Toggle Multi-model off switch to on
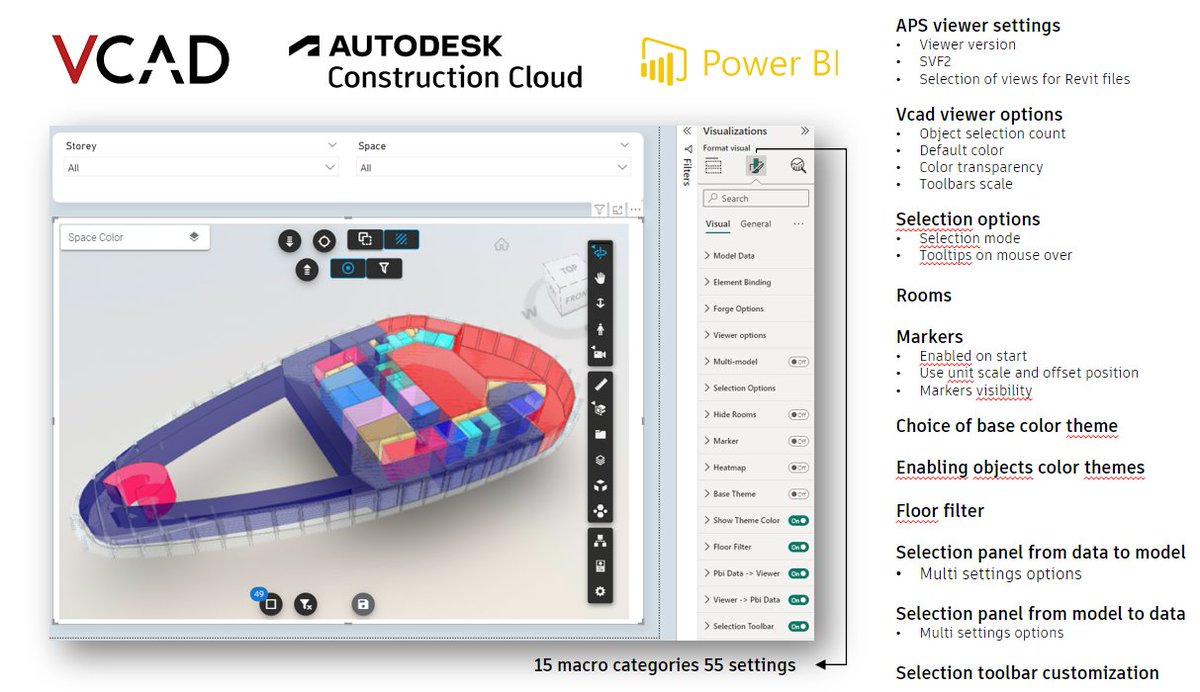The image size is (1200, 692). 798,361
